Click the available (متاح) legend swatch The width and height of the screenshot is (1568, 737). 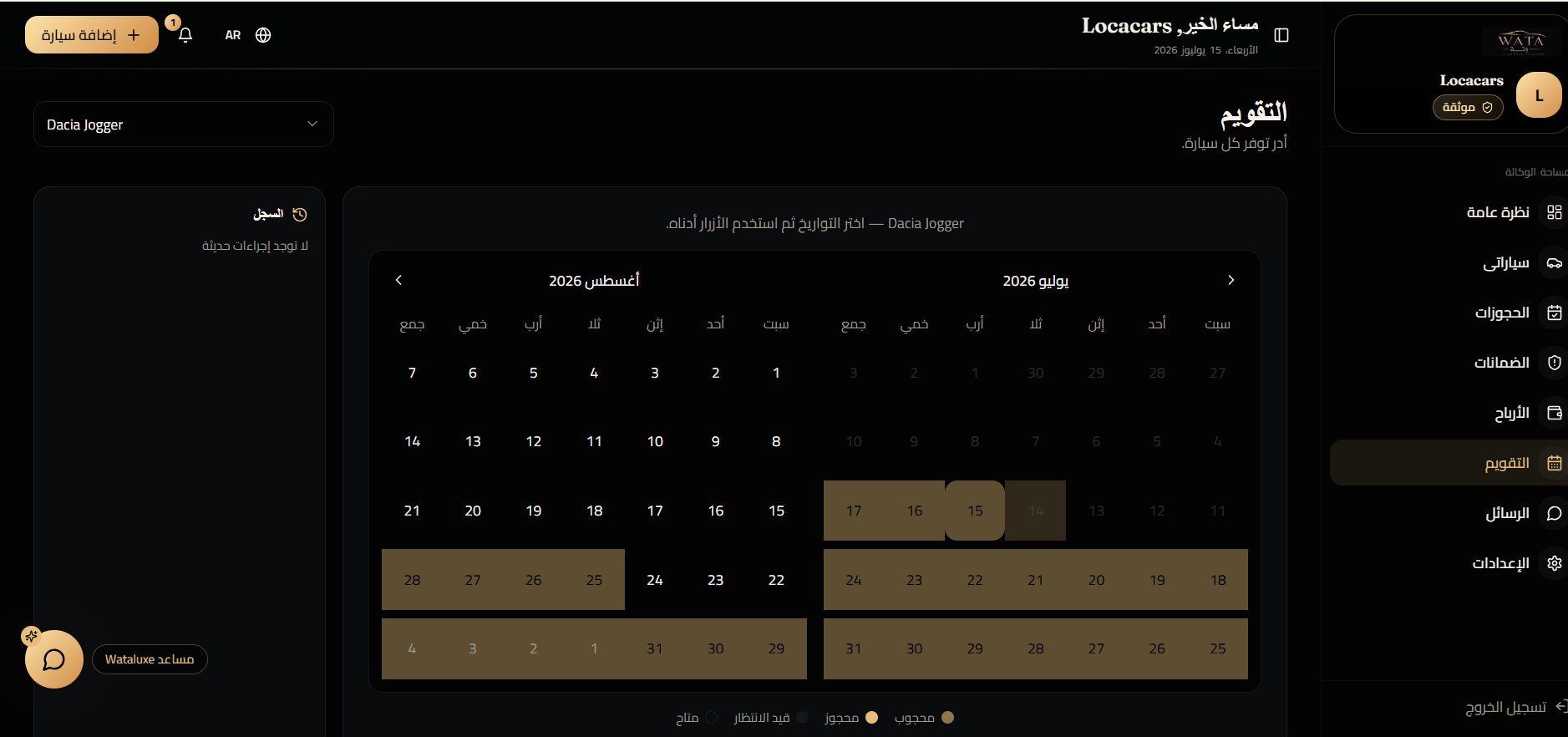[711, 717]
